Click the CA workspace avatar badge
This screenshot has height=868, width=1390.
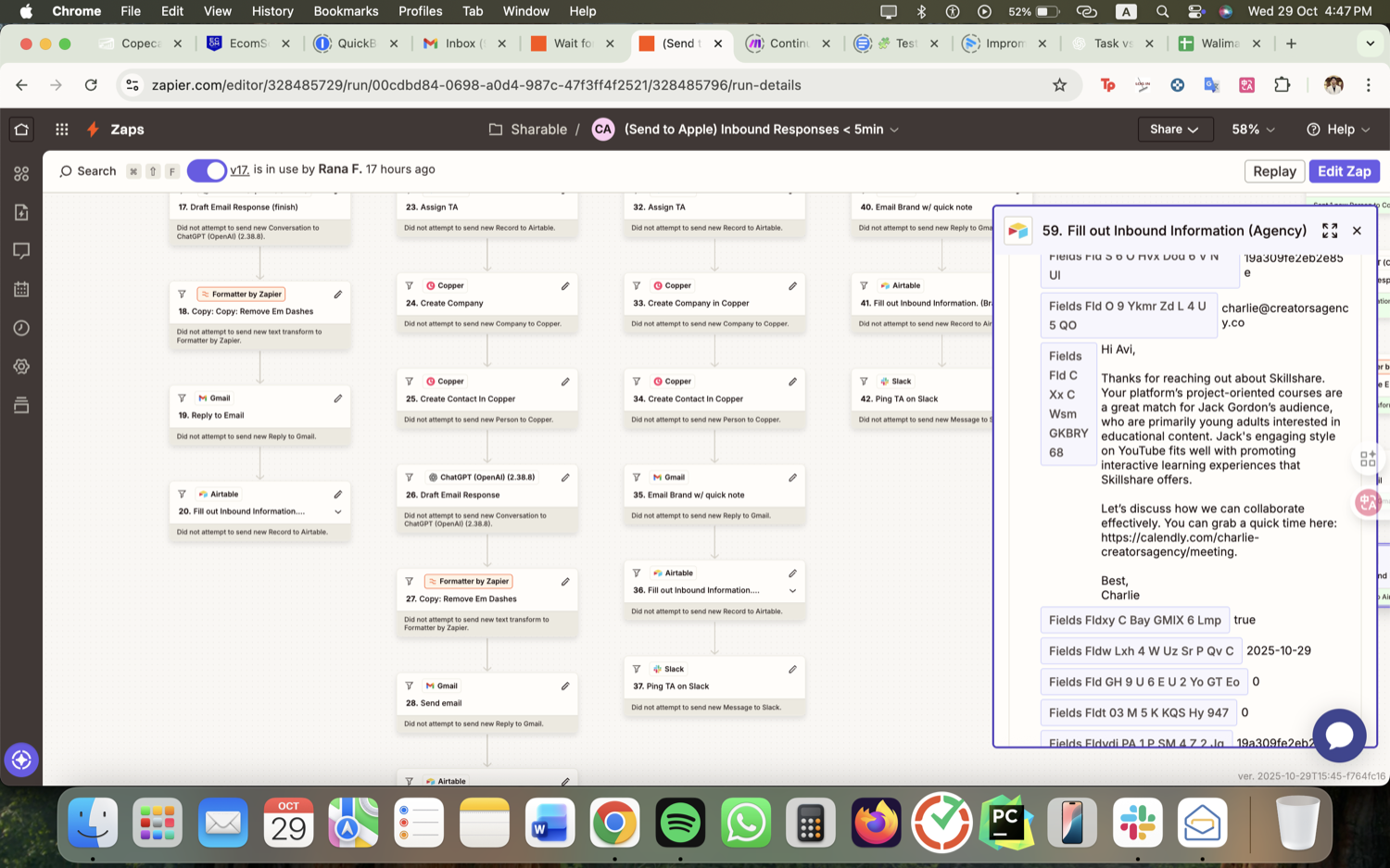[x=603, y=130]
